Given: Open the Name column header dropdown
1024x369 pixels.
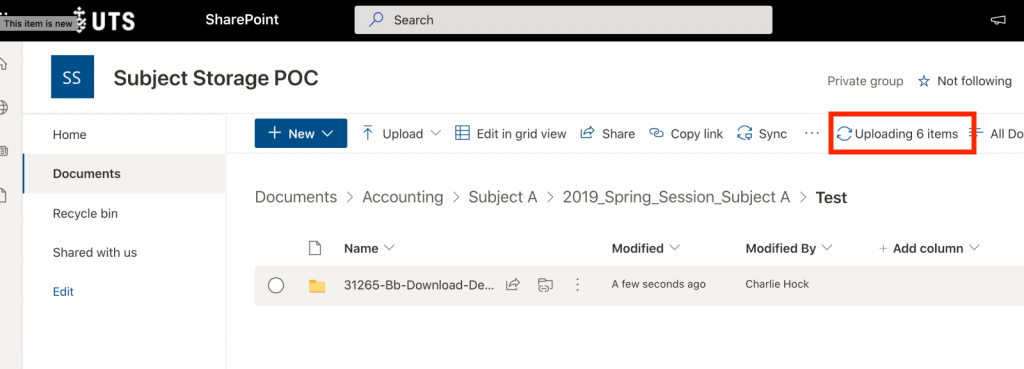Looking at the screenshot, I should click(x=370, y=248).
